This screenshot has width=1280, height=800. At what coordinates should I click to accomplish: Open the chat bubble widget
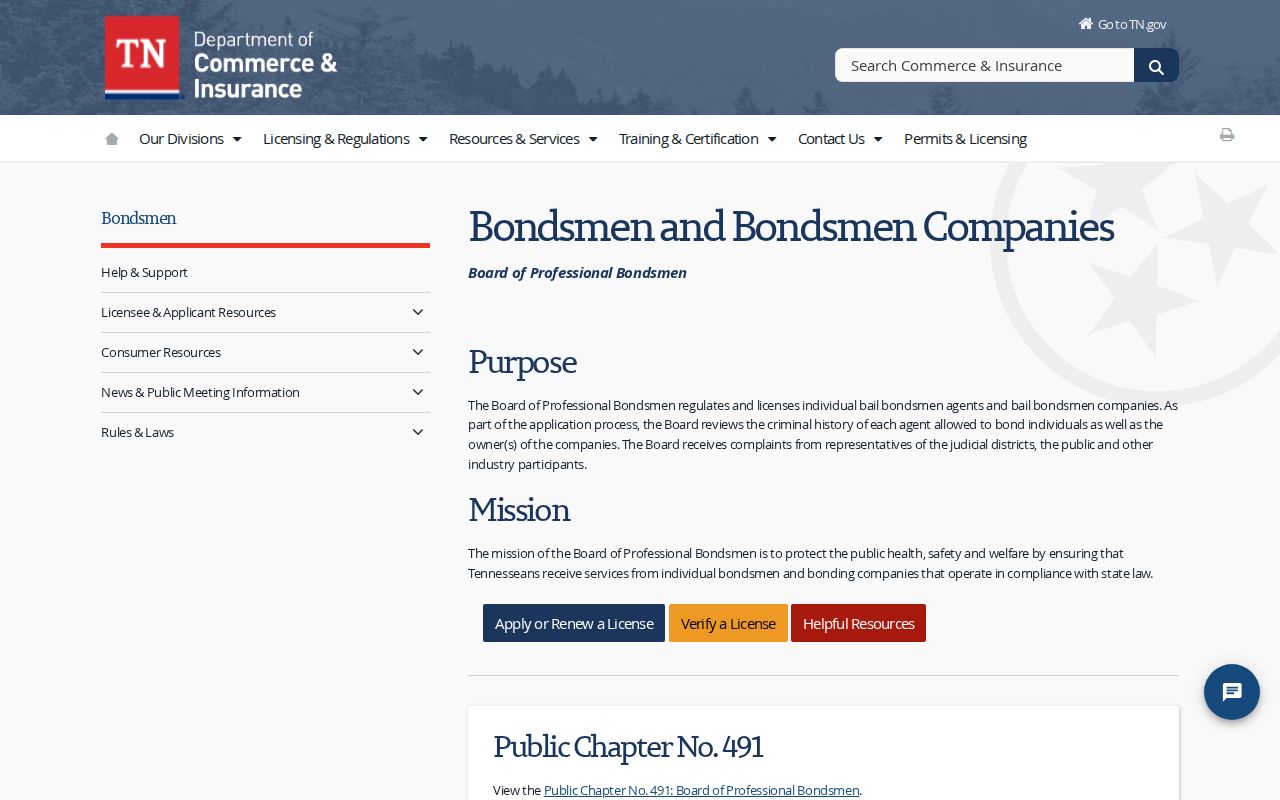(x=1232, y=692)
